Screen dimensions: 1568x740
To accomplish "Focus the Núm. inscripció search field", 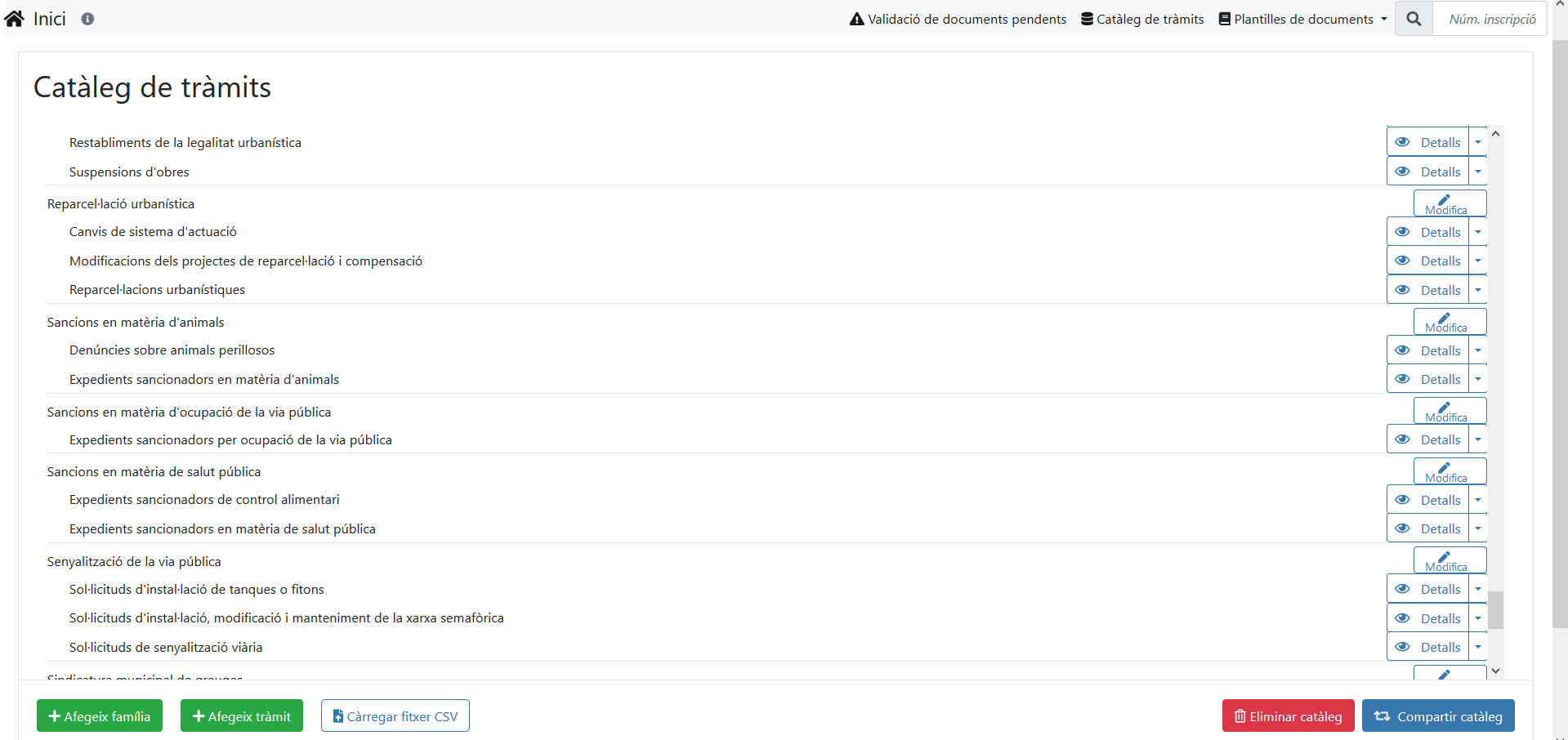I will (x=1491, y=19).
